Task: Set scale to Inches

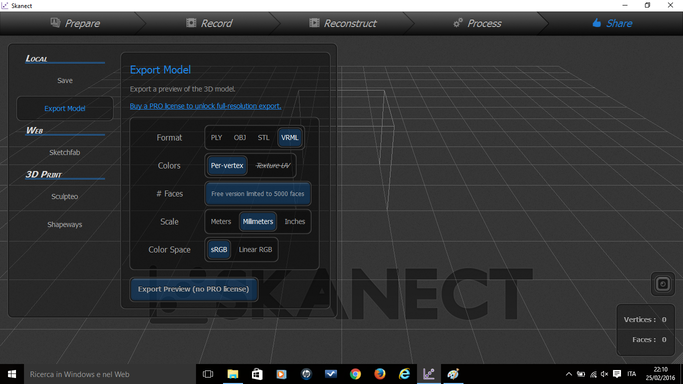Action: click(x=295, y=222)
